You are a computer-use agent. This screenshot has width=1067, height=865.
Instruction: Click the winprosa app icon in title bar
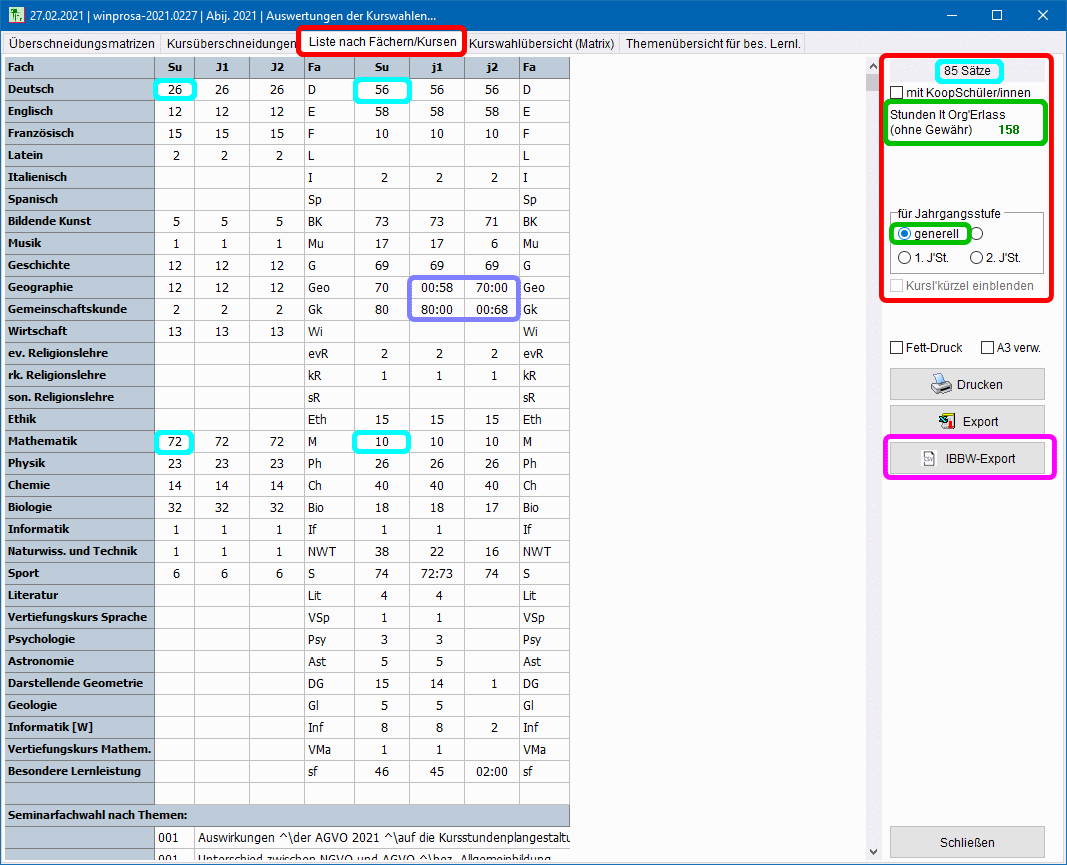tap(14, 15)
